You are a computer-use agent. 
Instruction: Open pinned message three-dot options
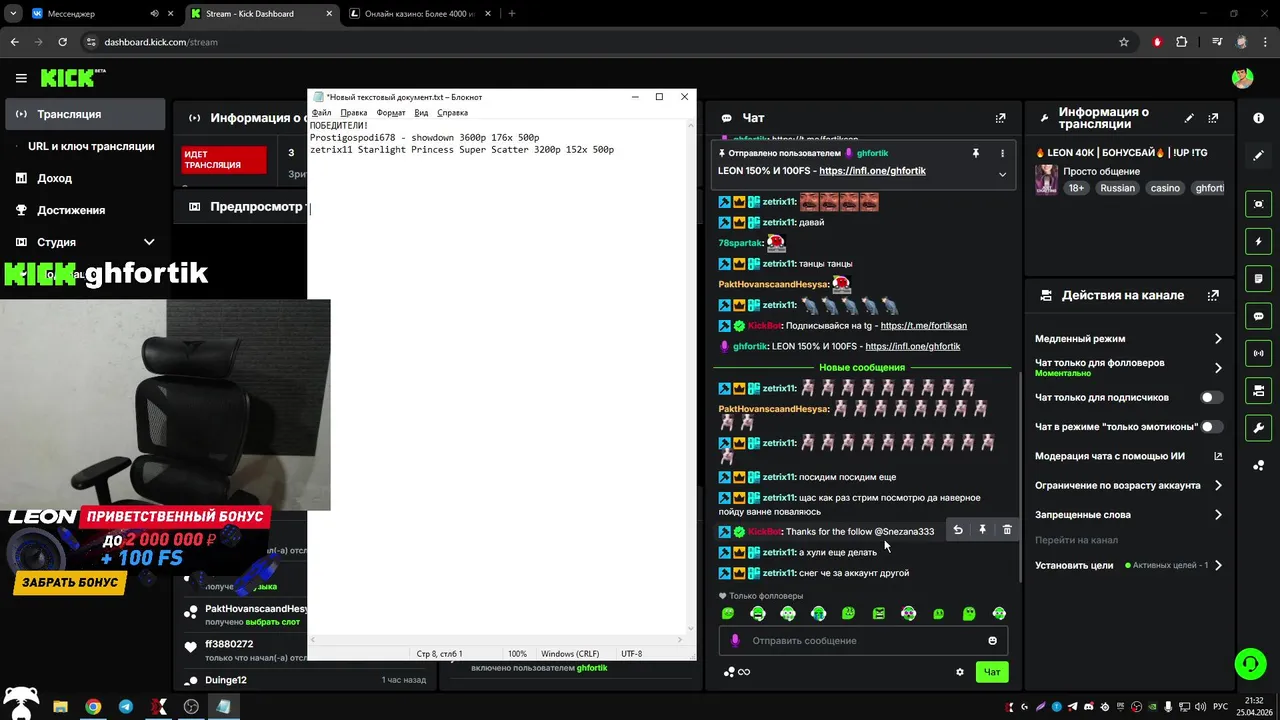pos(1002,153)
